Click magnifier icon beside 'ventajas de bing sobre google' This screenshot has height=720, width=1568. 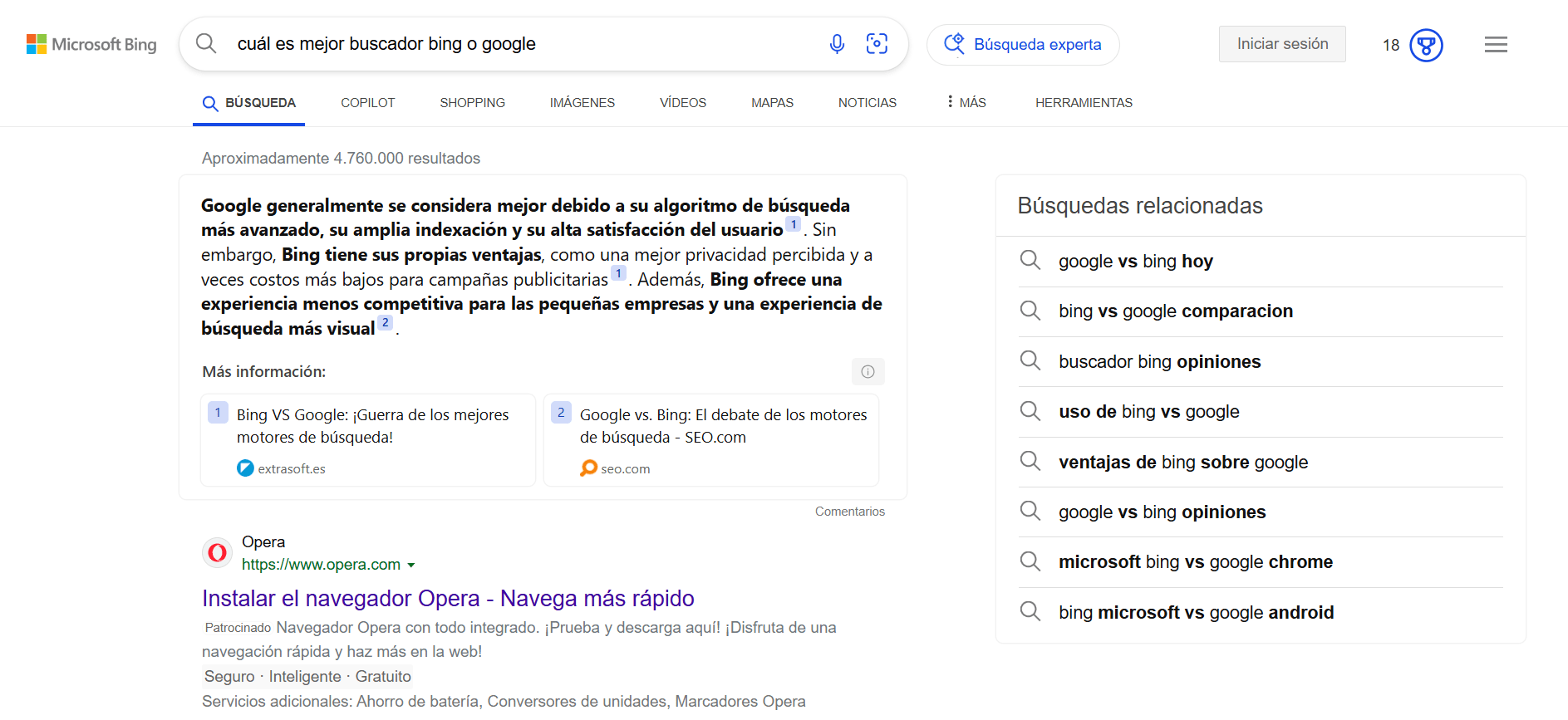[x=1030, y=461]
